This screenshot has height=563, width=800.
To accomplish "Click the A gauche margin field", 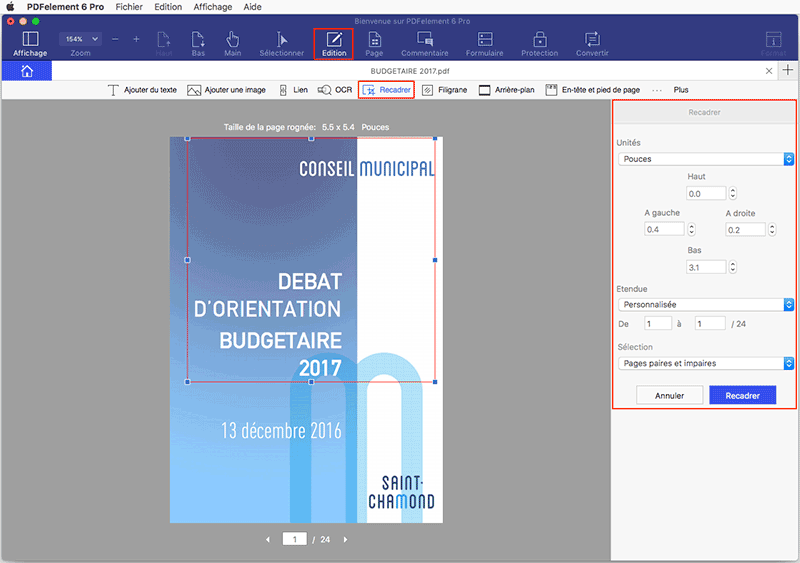I will [664, 229].
